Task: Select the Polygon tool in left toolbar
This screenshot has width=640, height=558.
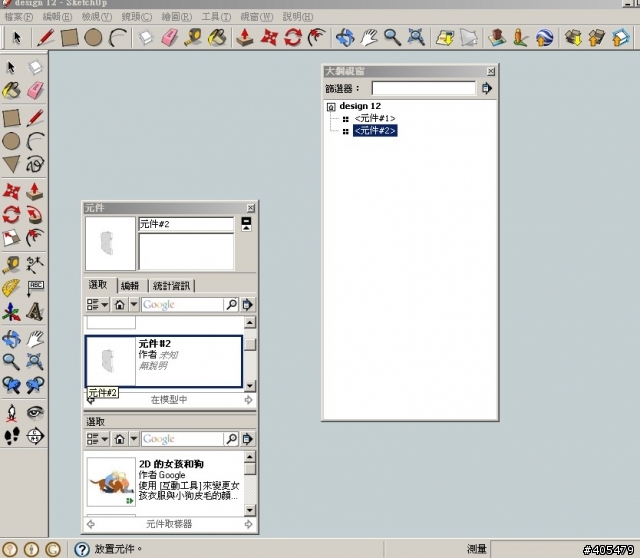Action: click(x=11, y=164)
